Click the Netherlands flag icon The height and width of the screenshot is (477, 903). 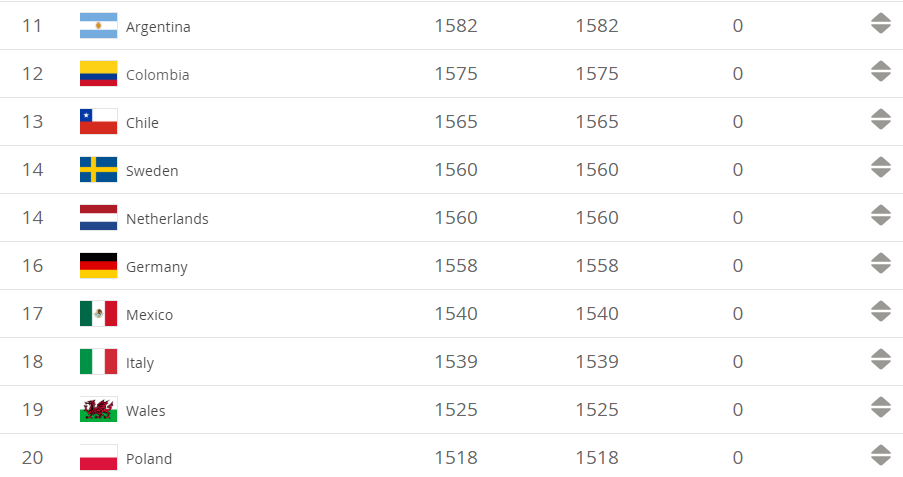98,218
